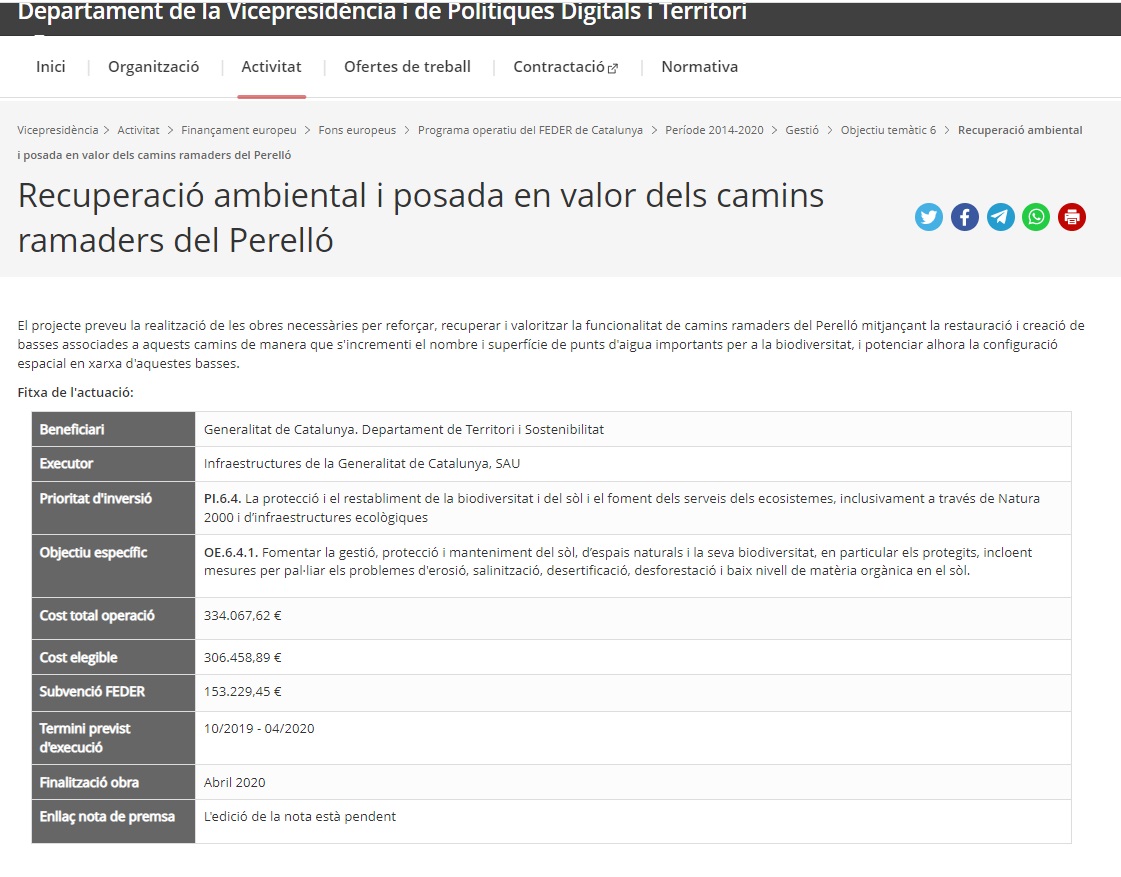Go to Ofertes de treball
Image resolution: width=1121 pixels, height=877 pixels.
click(x=408, y=66)
